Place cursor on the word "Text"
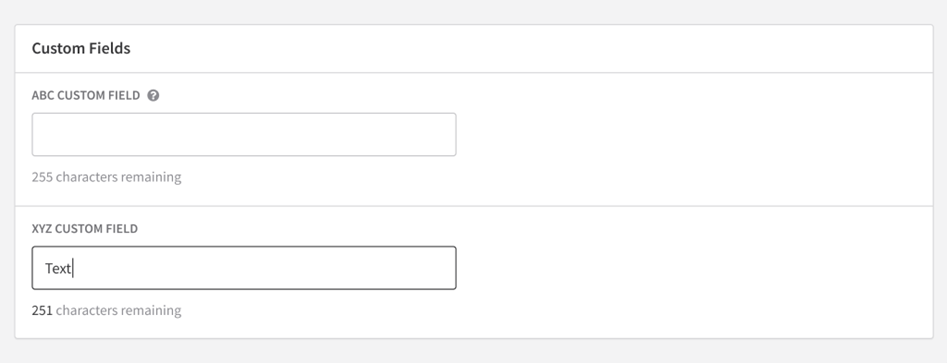The width and height of the screenshot is (947, 363). pyautogui.click(x=58, y=269)
